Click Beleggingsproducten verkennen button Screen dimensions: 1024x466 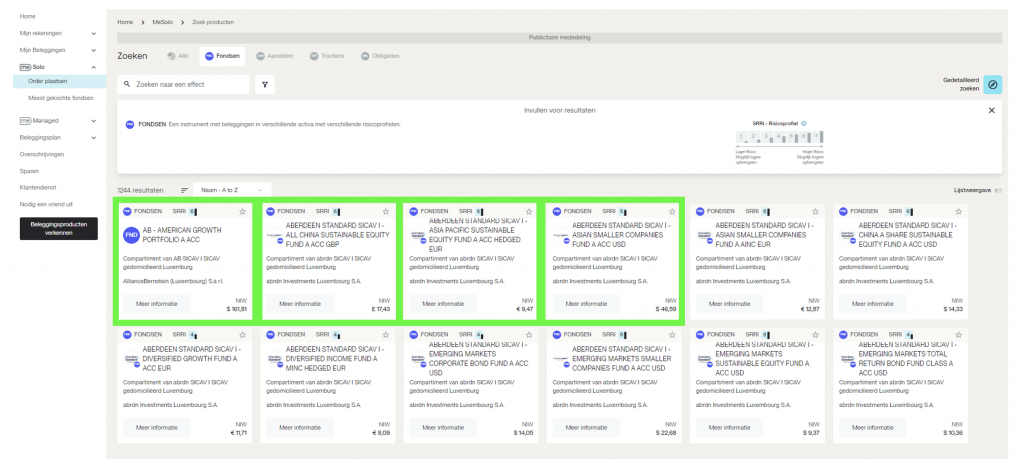(x=59, y=228)
